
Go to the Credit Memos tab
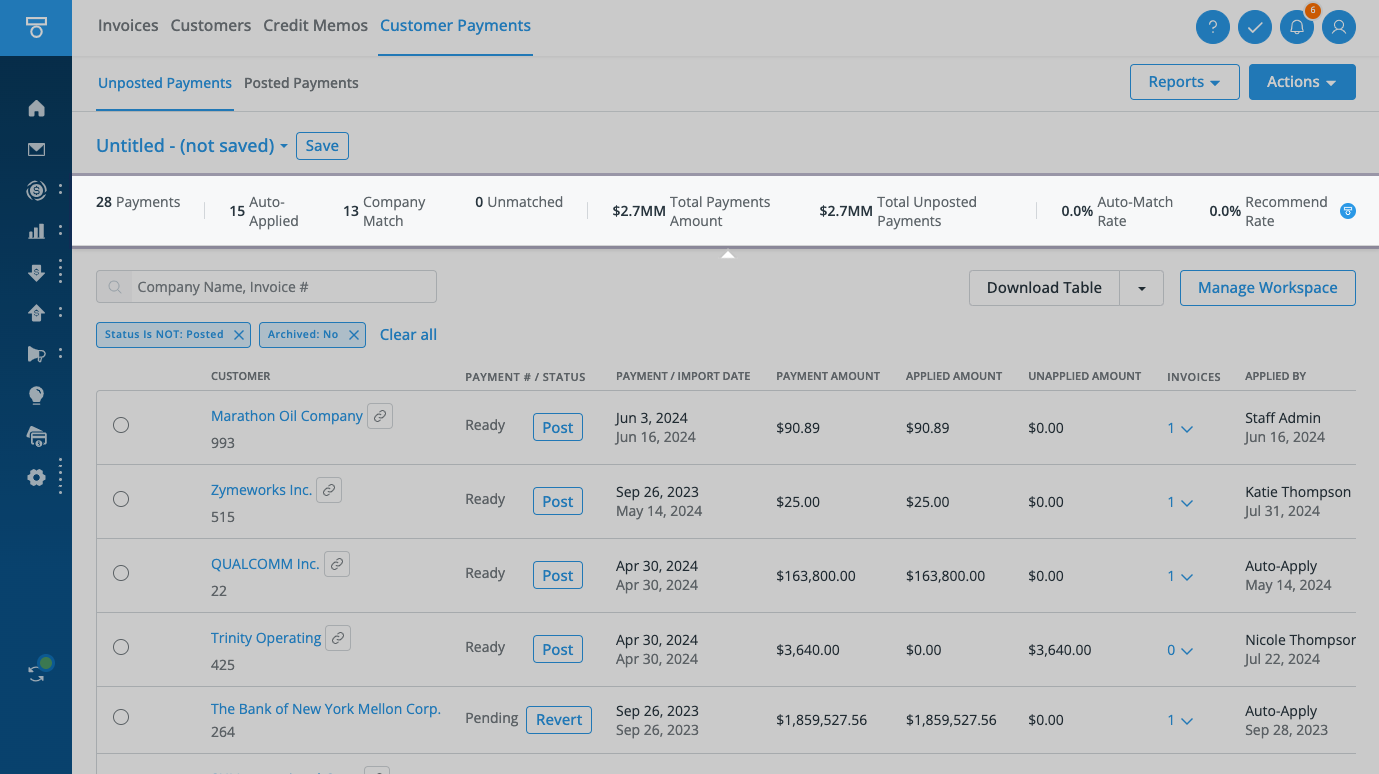pyautogui.click(x=315, y=25)
